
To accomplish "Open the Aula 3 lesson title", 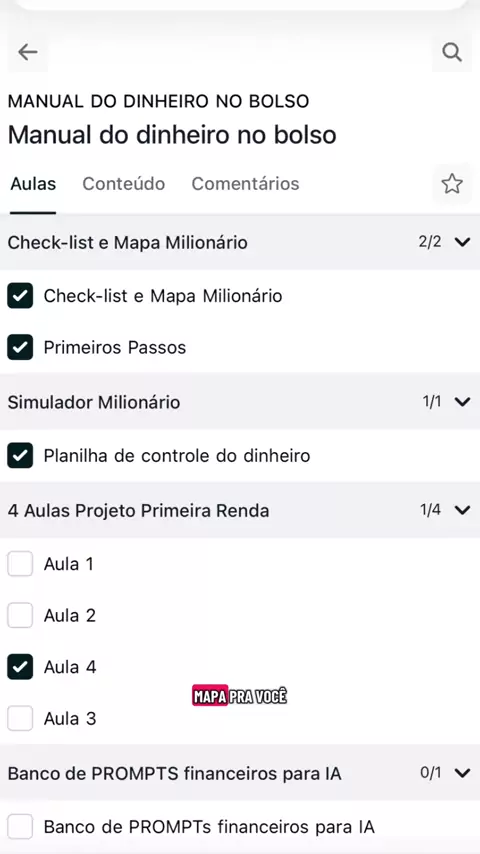I will coord(70,718).
